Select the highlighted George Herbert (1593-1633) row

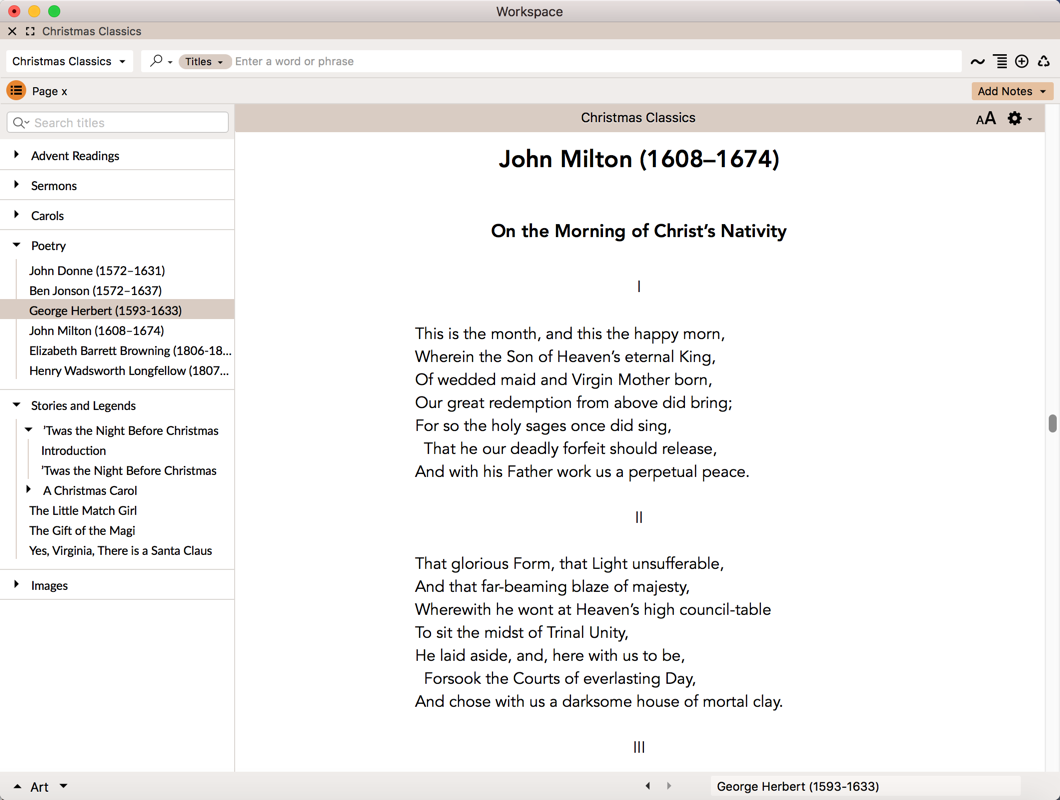[118, 310]
